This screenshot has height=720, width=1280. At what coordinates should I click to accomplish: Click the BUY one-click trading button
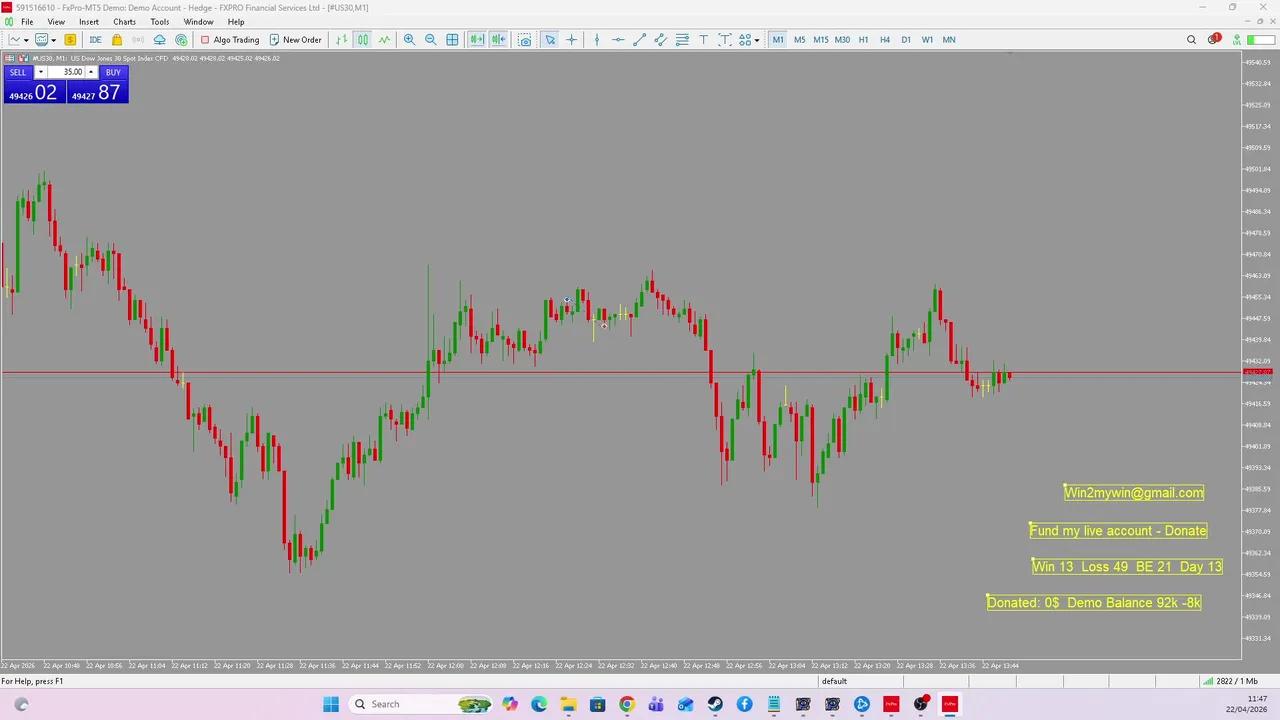[x=113, y=72]
